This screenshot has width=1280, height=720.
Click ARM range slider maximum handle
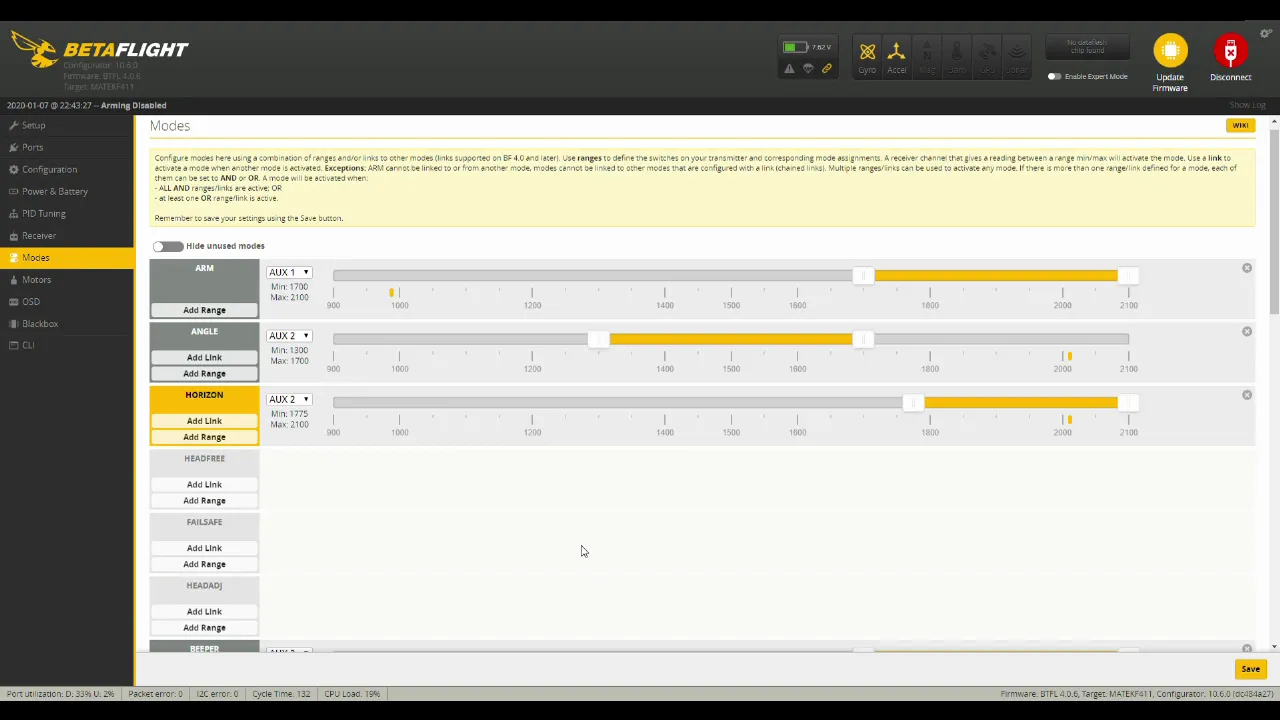pyautogui.click(x=1128, y=276)
